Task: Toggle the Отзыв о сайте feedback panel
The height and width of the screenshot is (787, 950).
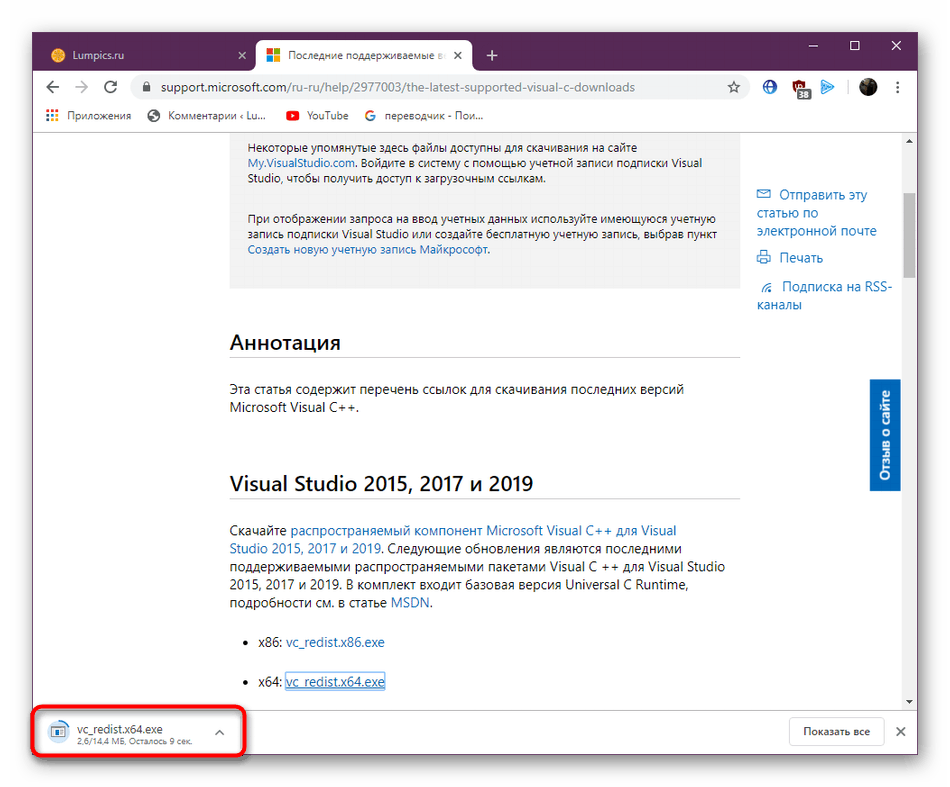Action: 884,435
